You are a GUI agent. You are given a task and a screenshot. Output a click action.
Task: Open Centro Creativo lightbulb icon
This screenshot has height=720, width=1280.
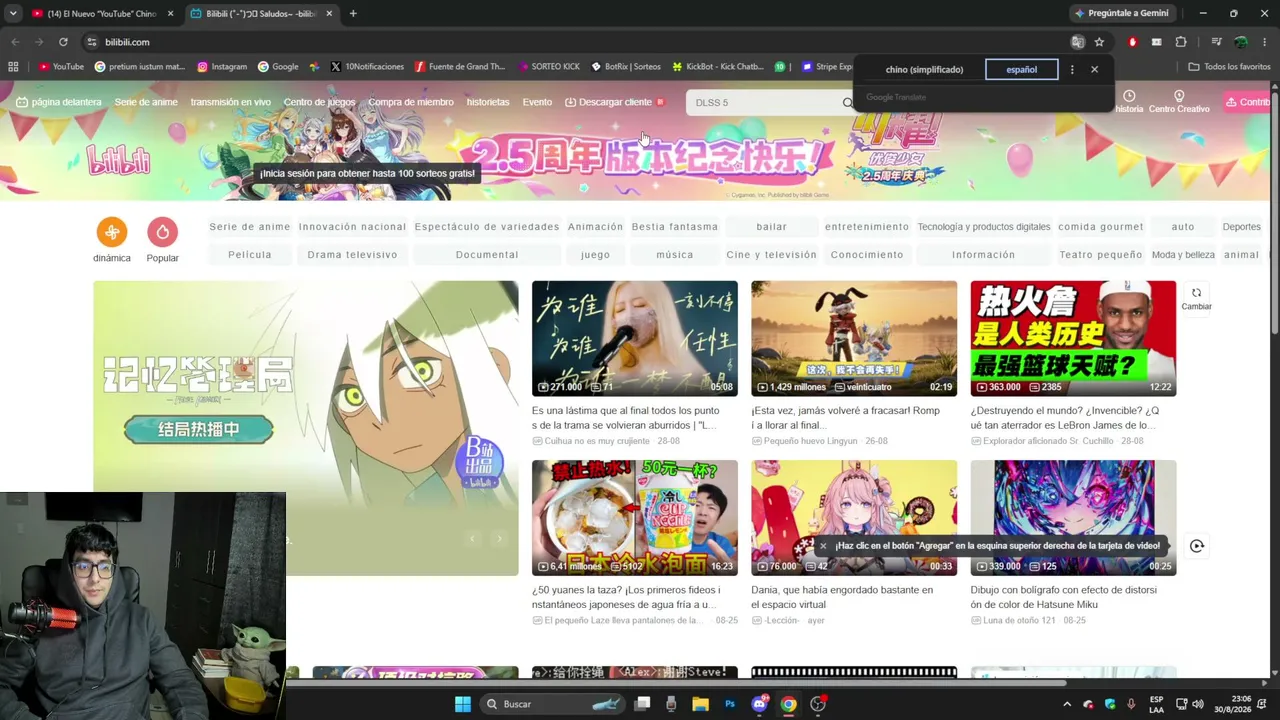coord(1179,96)
